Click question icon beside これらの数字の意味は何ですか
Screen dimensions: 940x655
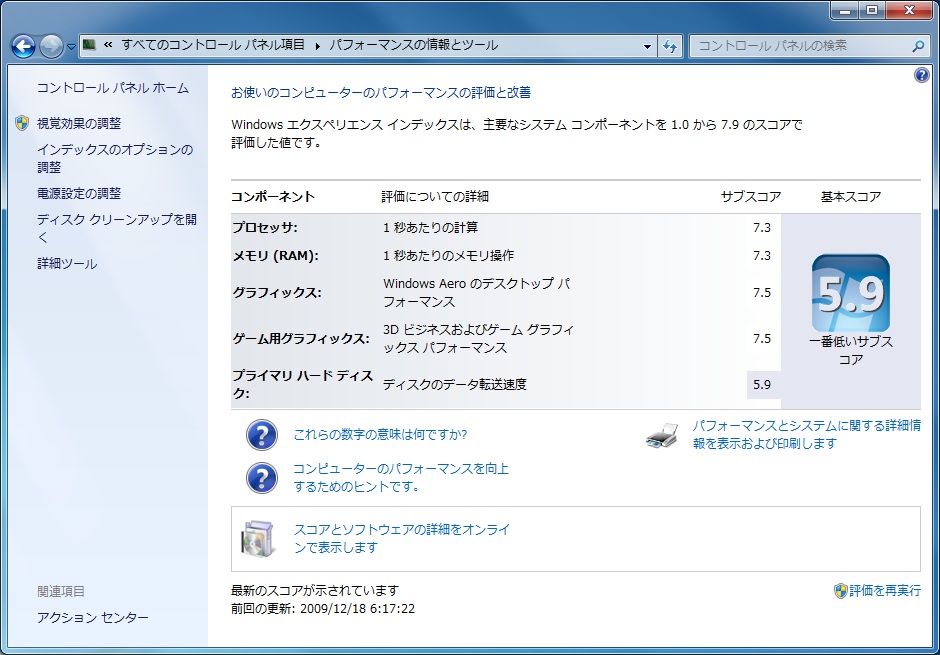tap(262, 435)
